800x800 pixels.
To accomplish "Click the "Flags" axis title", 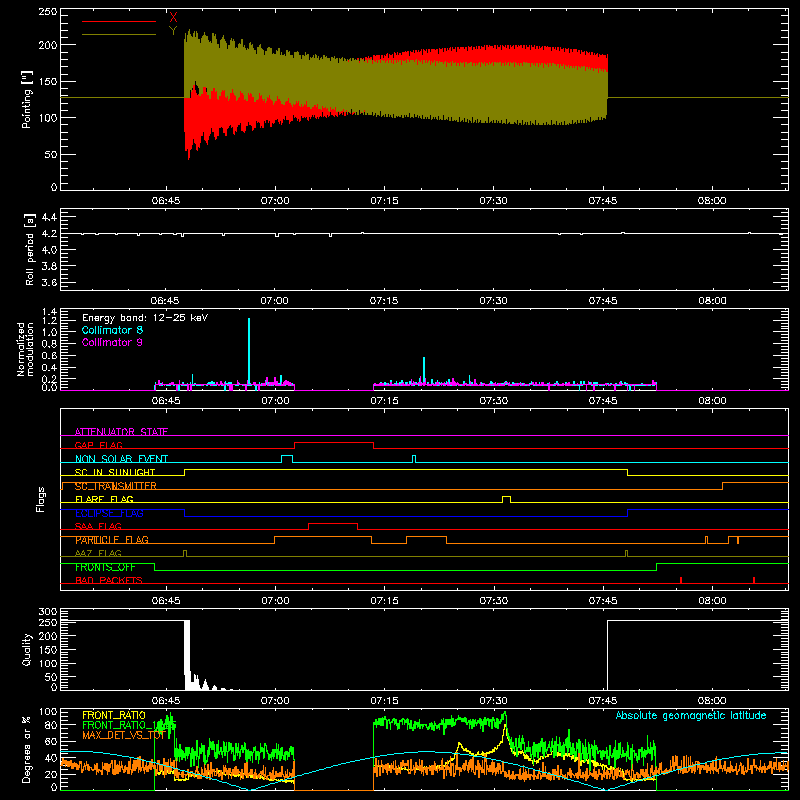I will point(40,499).
